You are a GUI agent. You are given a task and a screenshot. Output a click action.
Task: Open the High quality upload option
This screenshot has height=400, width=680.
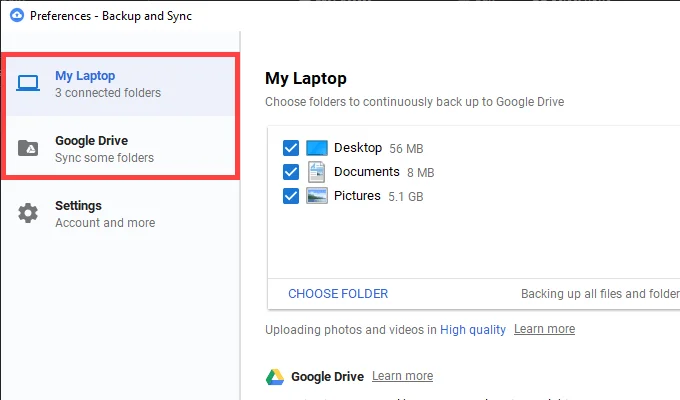pos(473,330)
